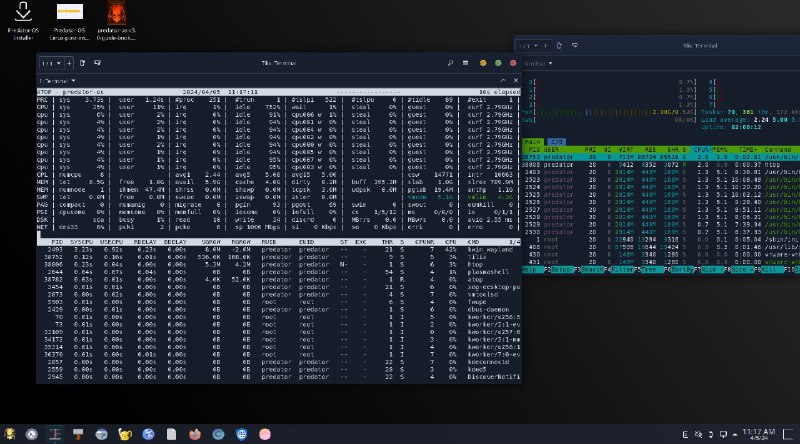
Task: Click the htop CPU 0 usage meter bar
Action: 612,82
